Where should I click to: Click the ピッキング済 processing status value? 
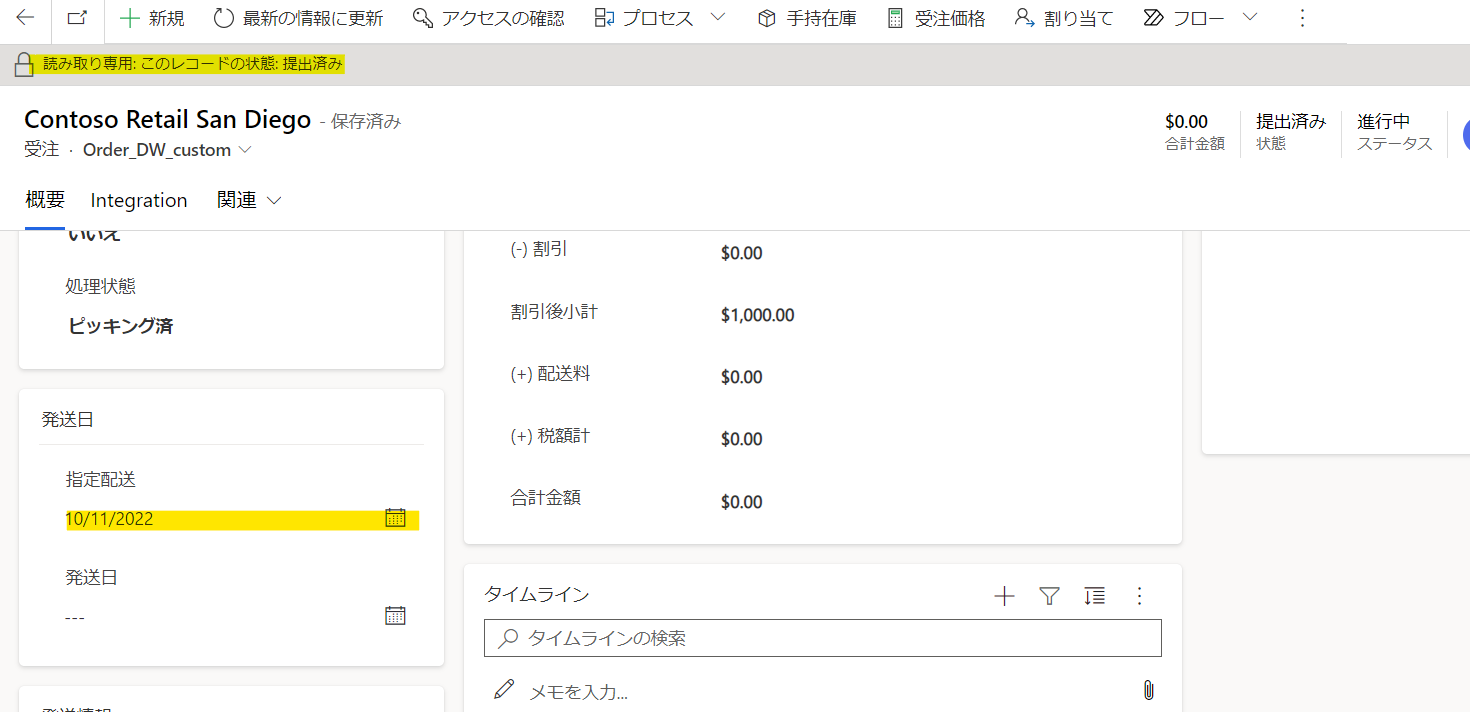121,326
